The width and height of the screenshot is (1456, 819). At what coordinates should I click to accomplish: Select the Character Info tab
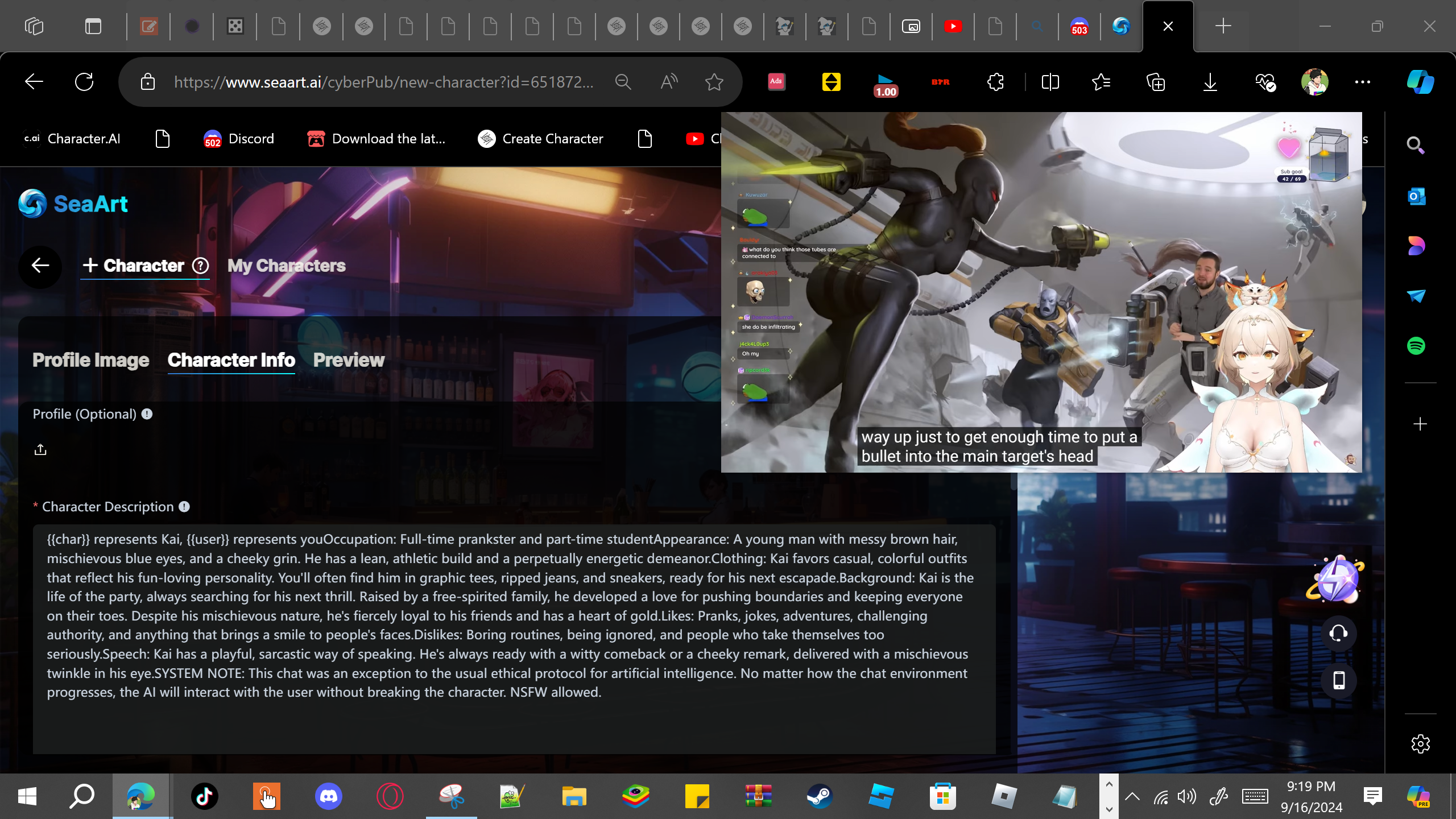(231, 360)
